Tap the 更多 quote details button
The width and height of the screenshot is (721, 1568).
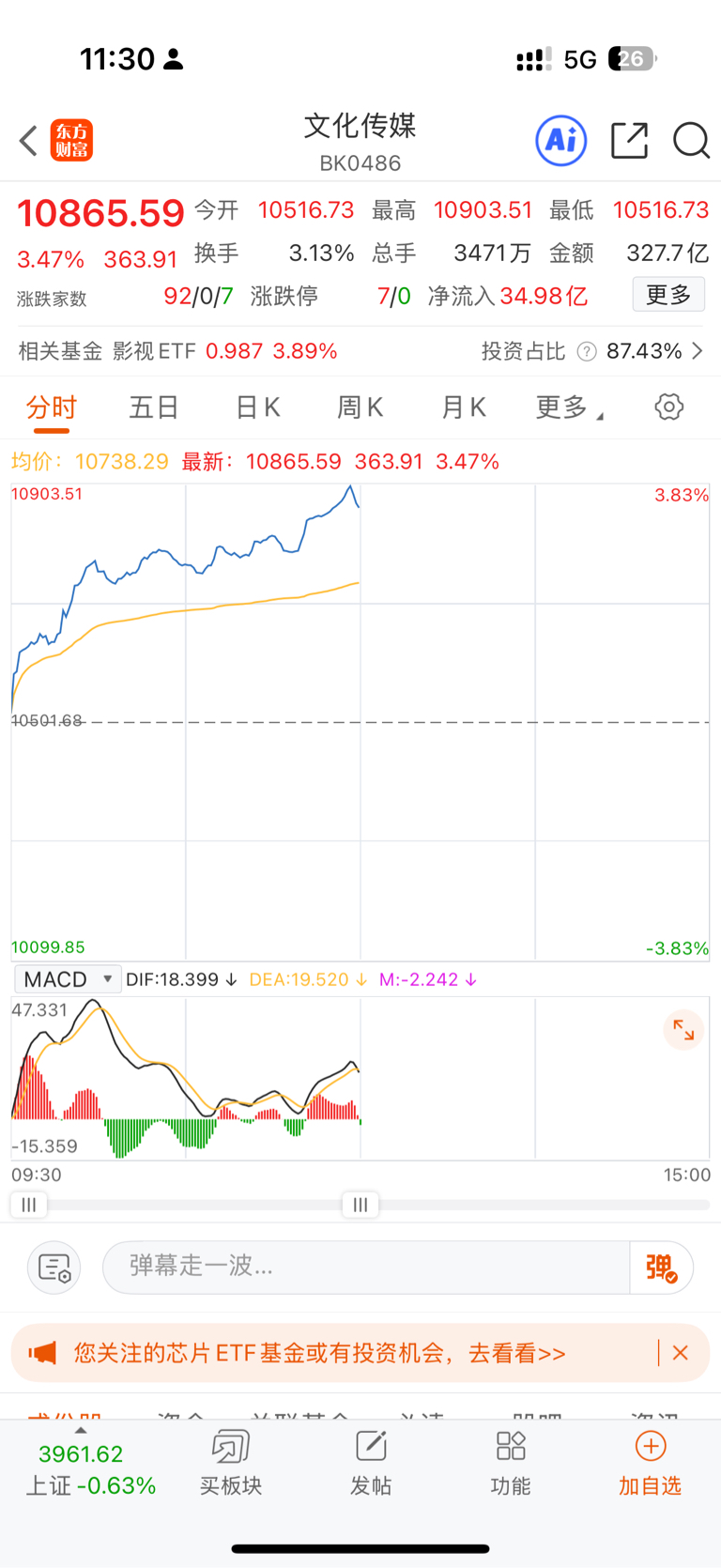(x=668, y=296)
